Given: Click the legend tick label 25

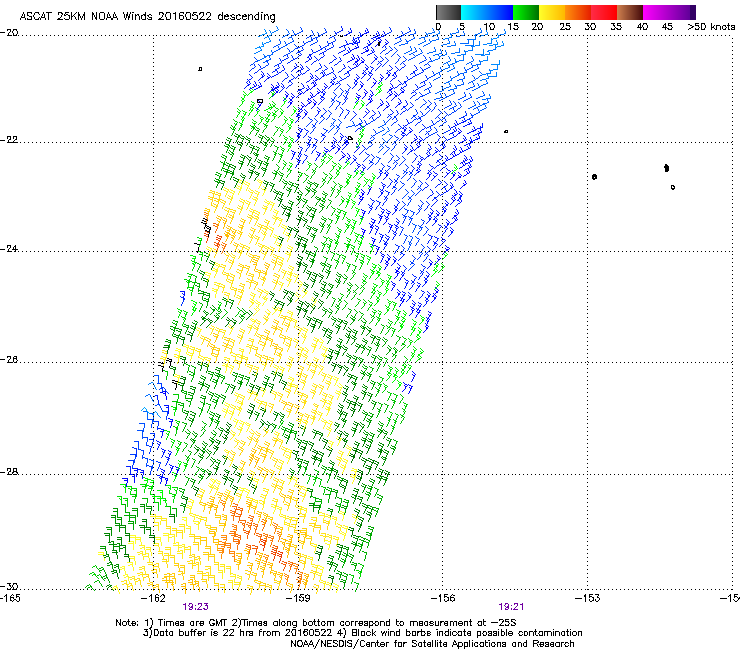Looking at the screenshot, I should pyautogui.click(x=565, y=27).
